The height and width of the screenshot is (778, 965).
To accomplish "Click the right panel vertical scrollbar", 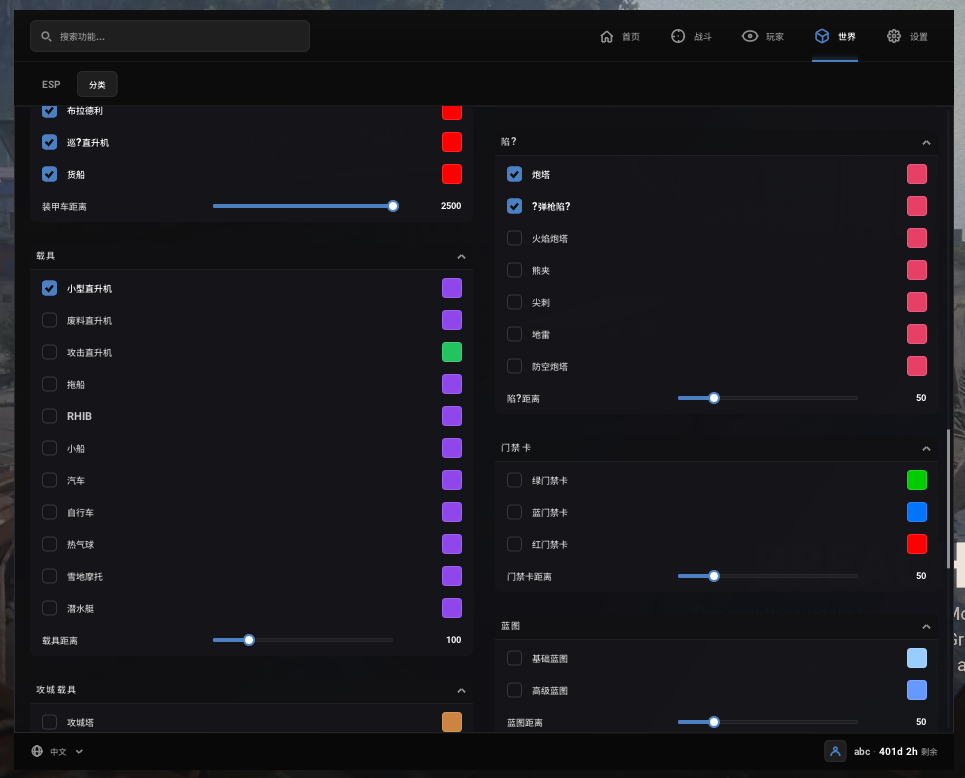I will [948, 499].
